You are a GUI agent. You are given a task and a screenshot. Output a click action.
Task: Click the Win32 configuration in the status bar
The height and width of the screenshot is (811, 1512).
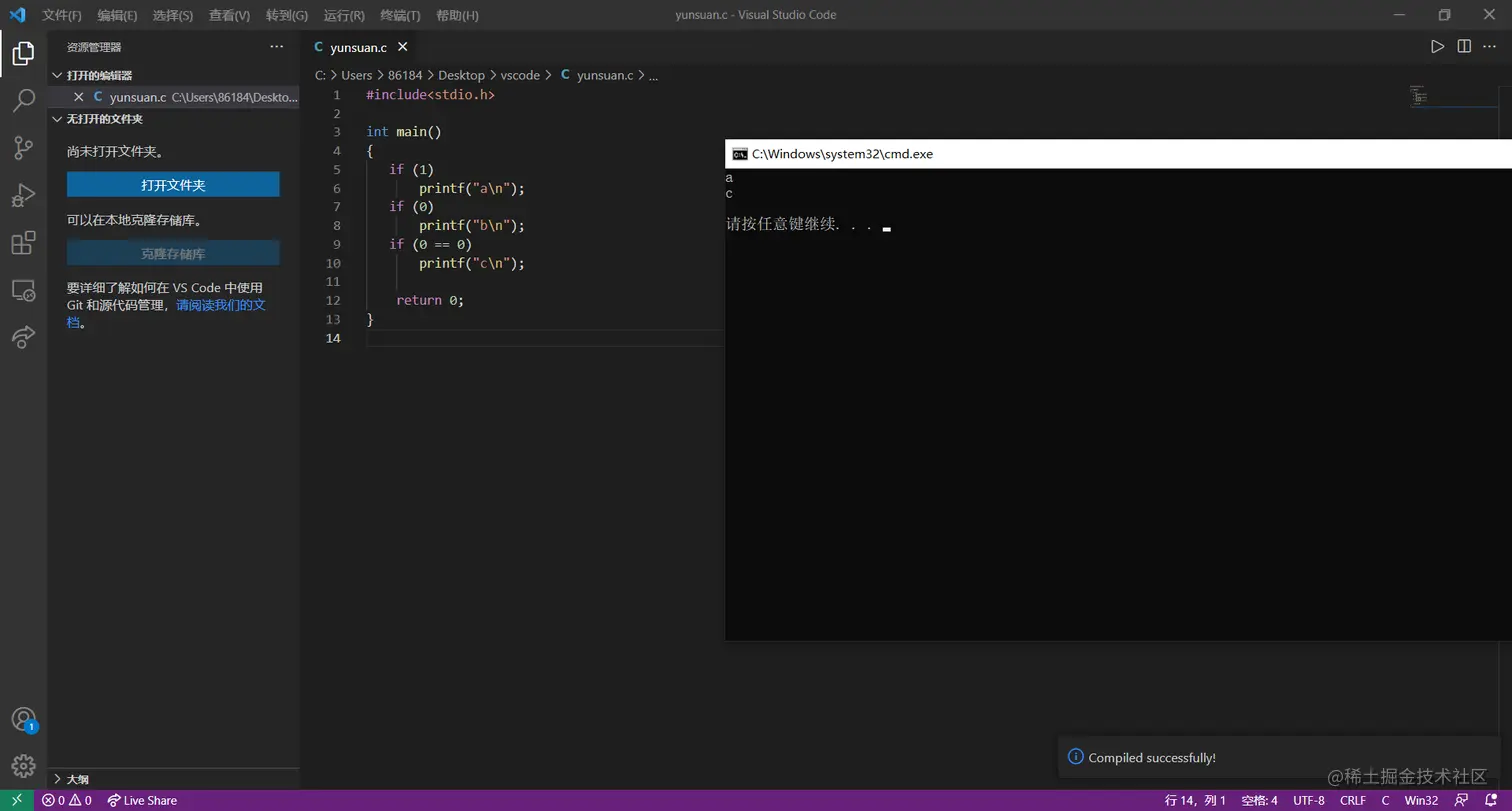point(1421,800)
